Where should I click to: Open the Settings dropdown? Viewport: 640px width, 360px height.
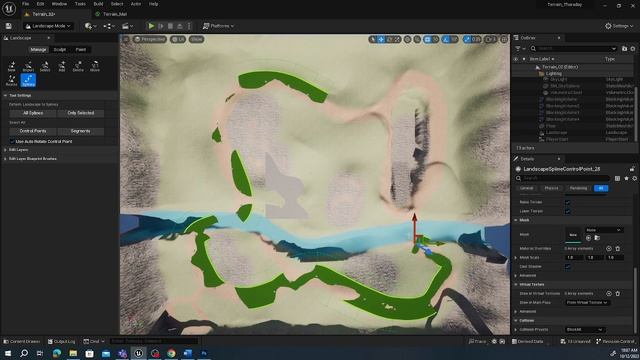point(619,26)
